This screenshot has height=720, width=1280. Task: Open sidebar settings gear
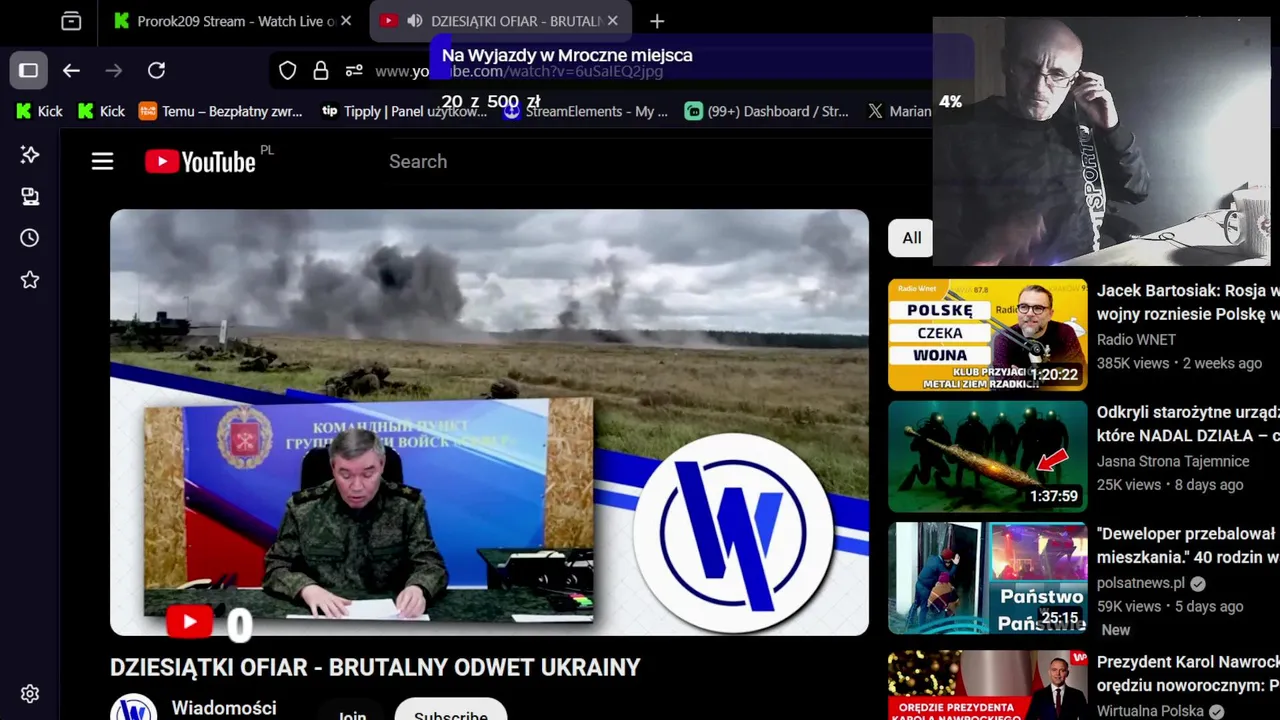(x=30, y=693)
